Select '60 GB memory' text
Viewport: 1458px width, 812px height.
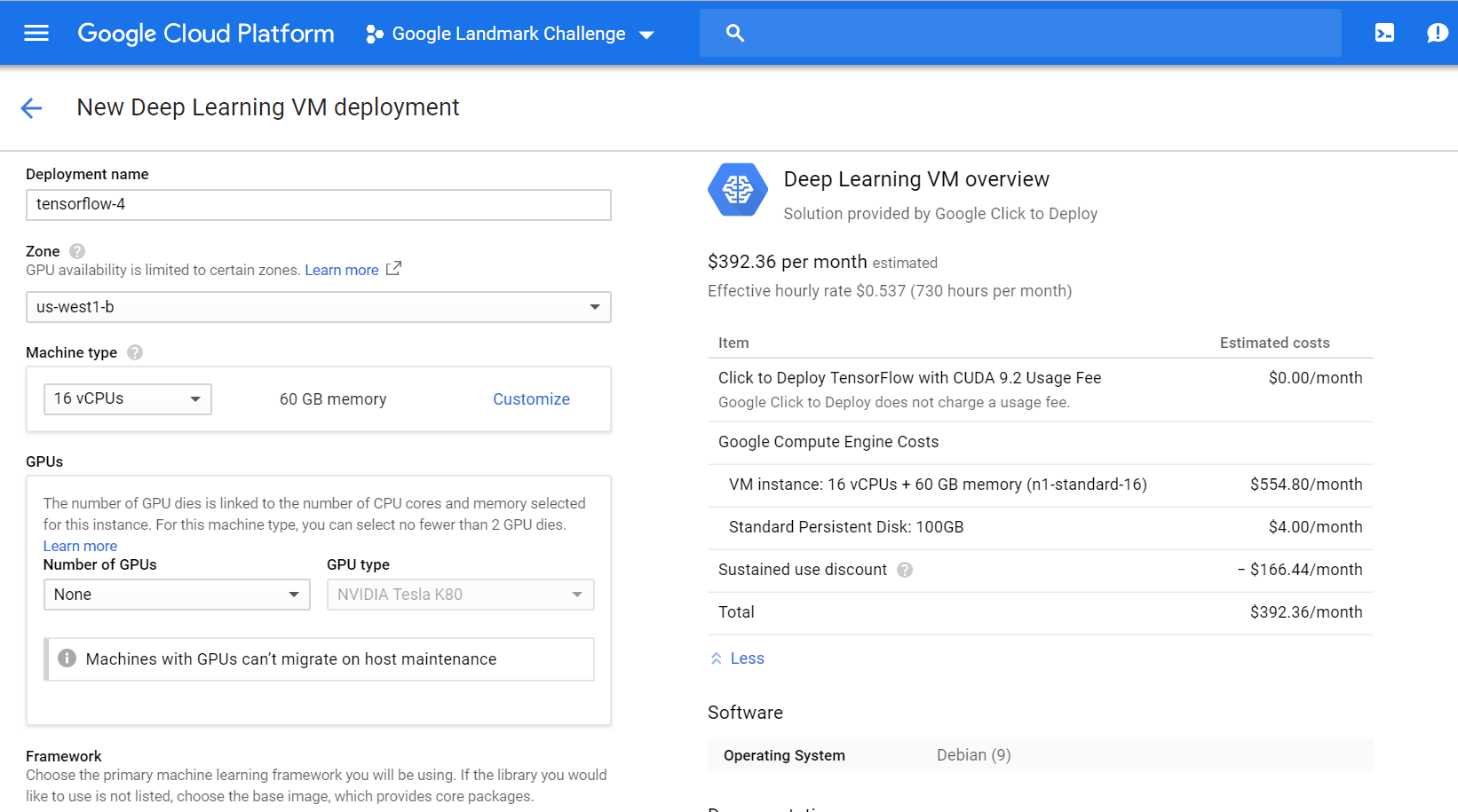pyautogui.click(x=333, y=399)
